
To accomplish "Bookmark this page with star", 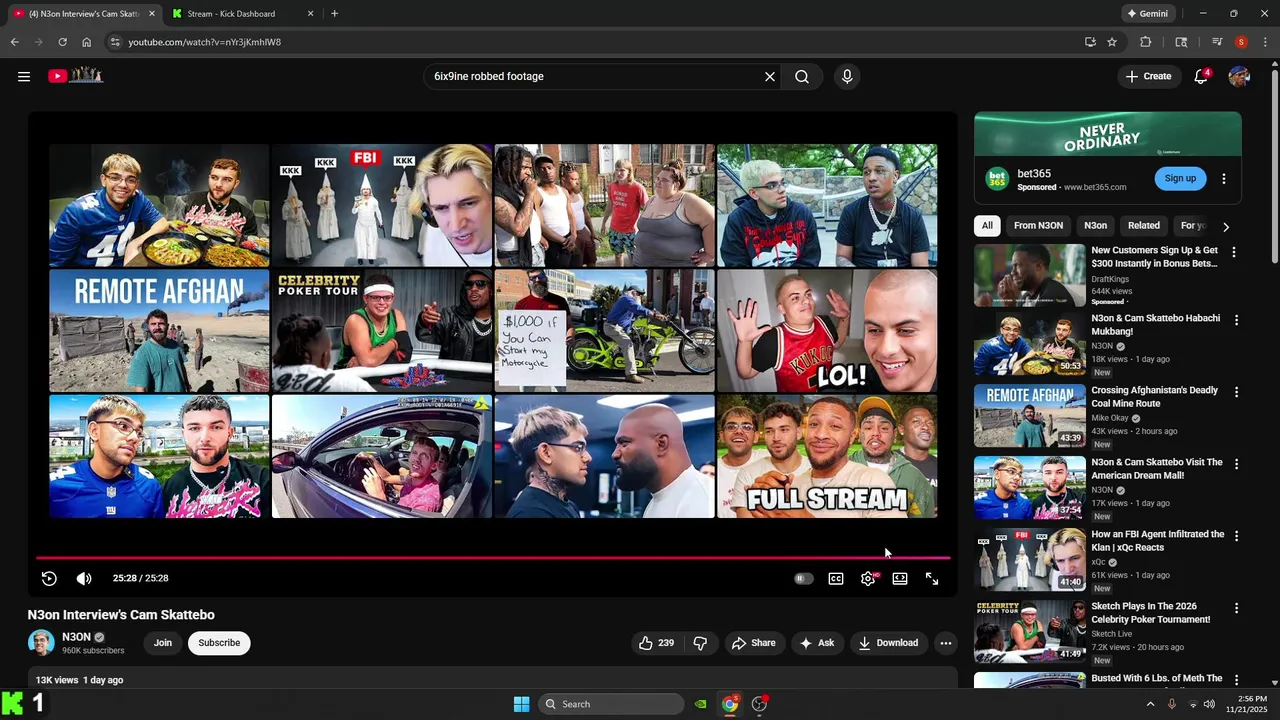I will (1112, 42).
